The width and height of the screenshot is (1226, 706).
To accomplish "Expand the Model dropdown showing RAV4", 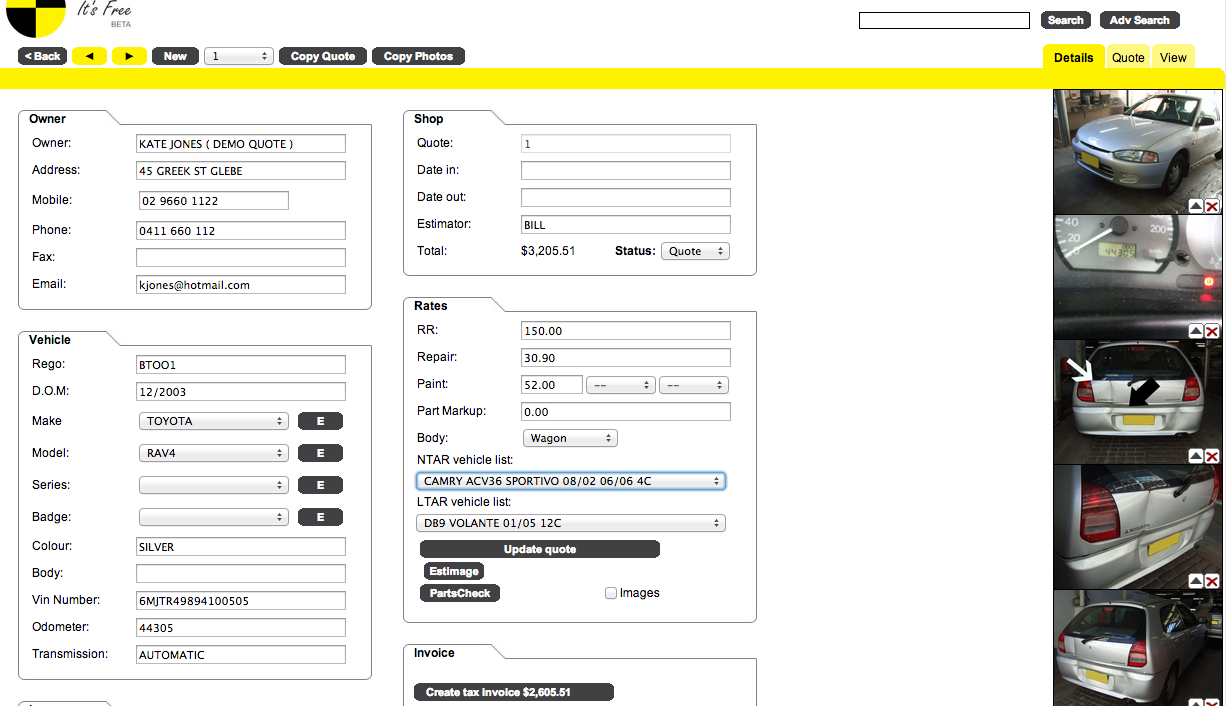I will point(213,453).
